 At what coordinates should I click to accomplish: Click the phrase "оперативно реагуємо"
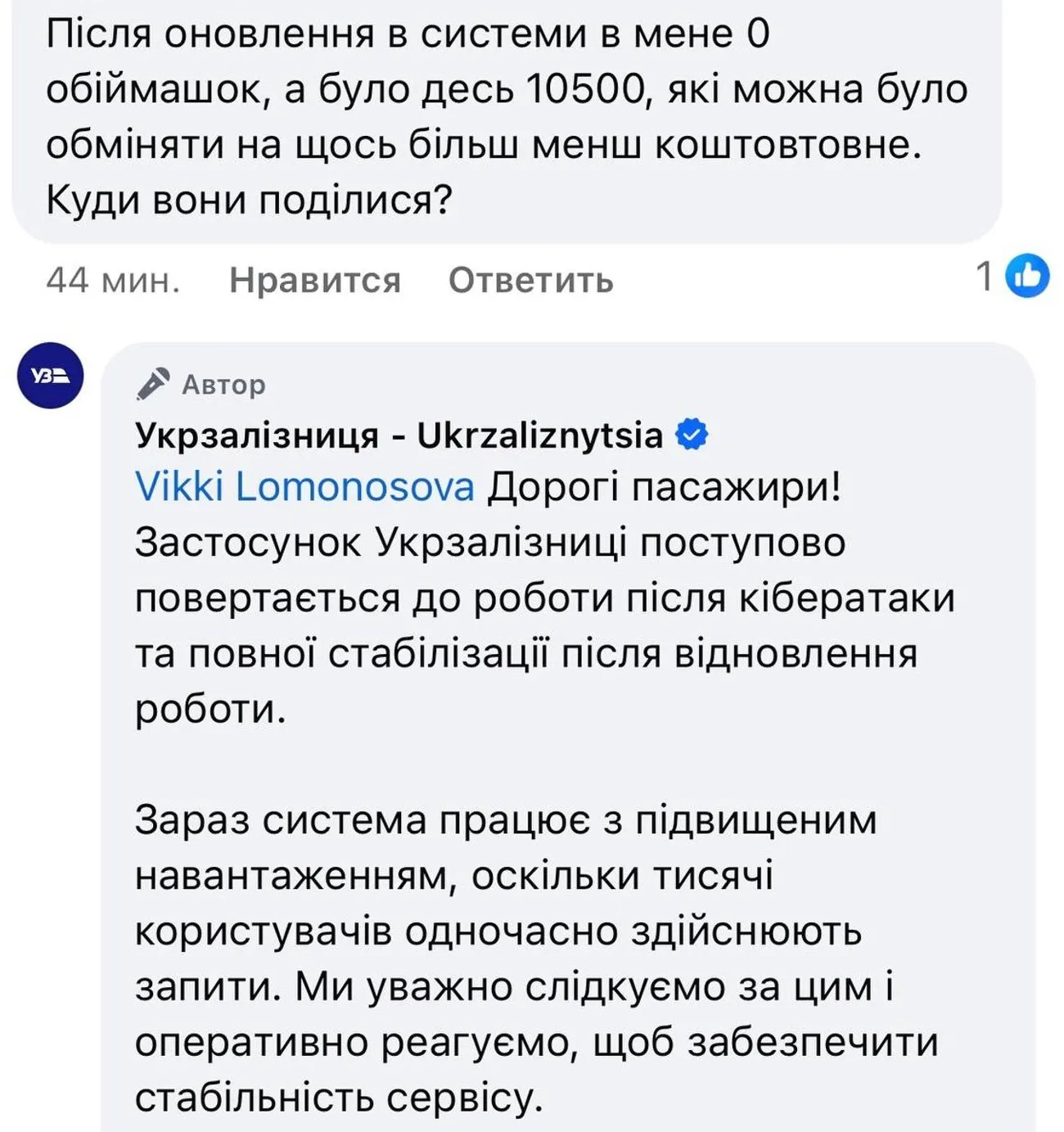[355, 1042]
